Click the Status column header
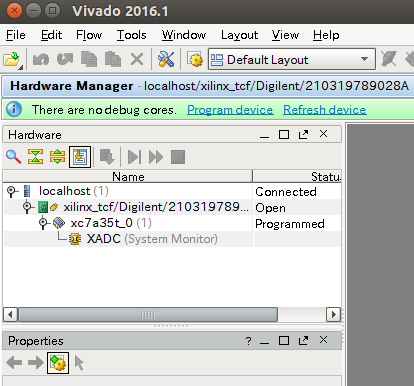The image size is (414, 386). (297, 177)
